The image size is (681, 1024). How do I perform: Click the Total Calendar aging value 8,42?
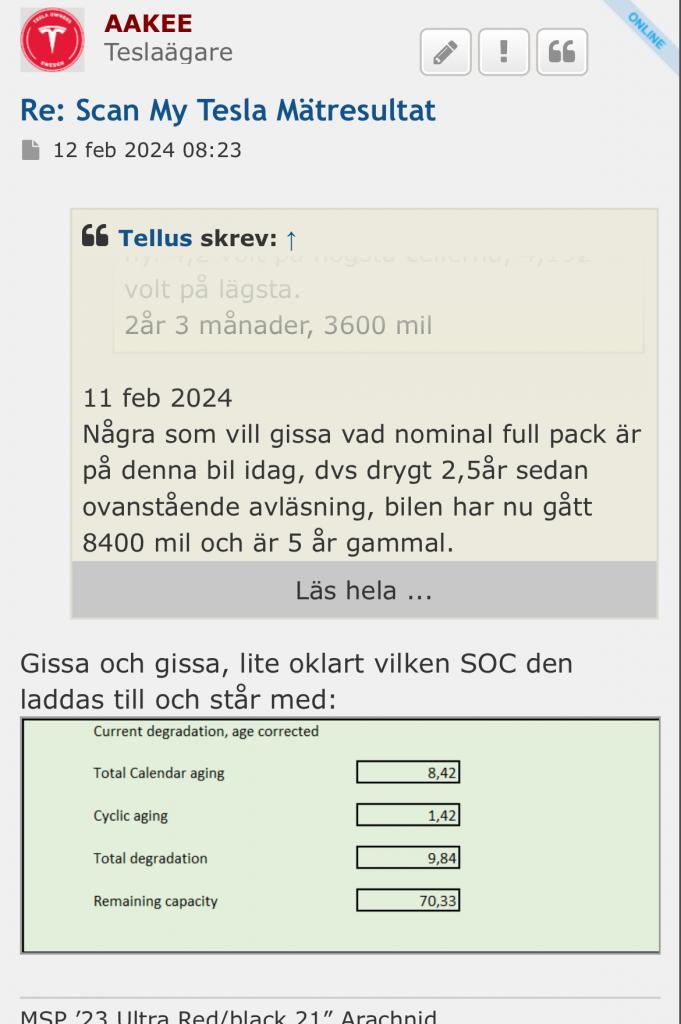408,772
